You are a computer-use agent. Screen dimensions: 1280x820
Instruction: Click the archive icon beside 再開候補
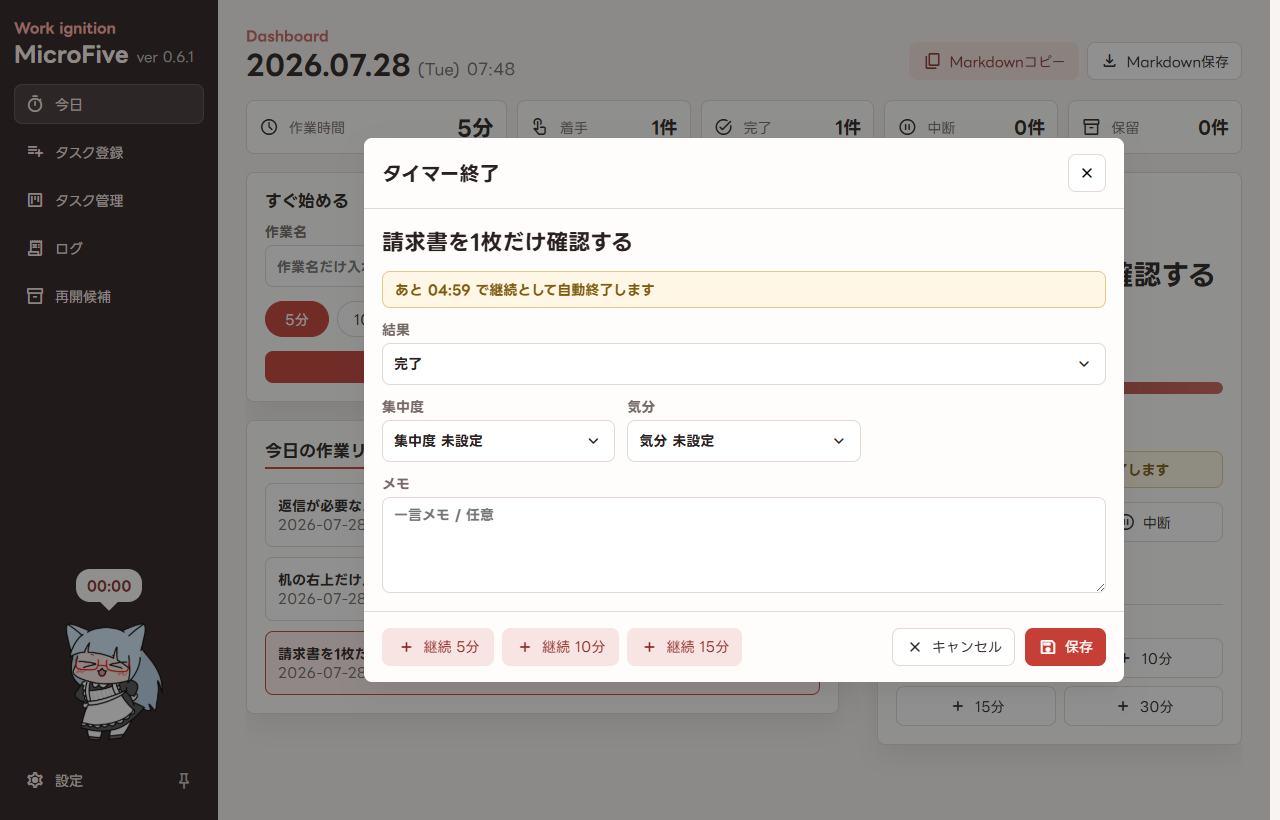[x=35, y=296]
